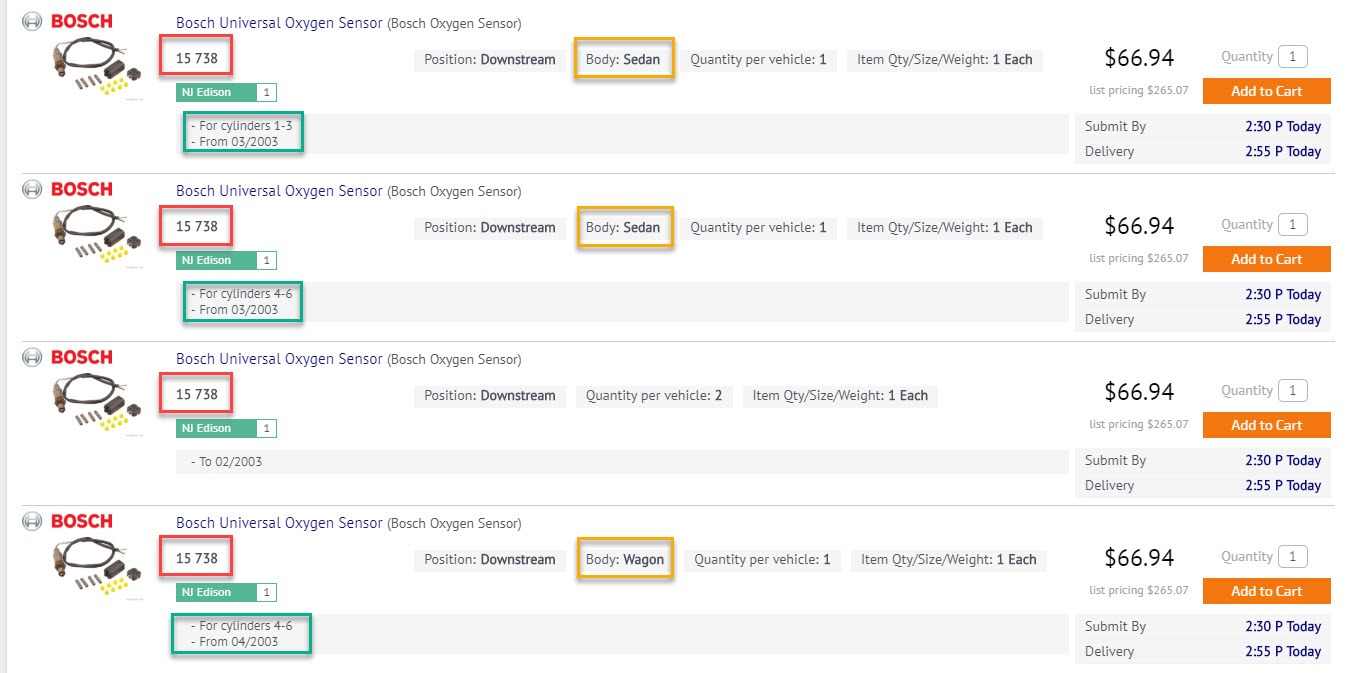
Task: Select part number 15 738 in the Wagon row
Action: point(197,558)
